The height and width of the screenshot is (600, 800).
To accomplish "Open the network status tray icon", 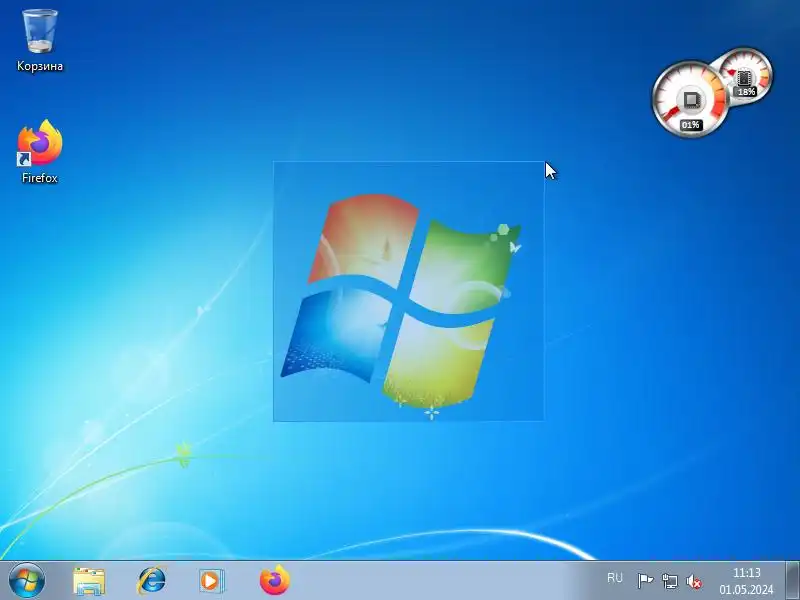I will (669, 581).
